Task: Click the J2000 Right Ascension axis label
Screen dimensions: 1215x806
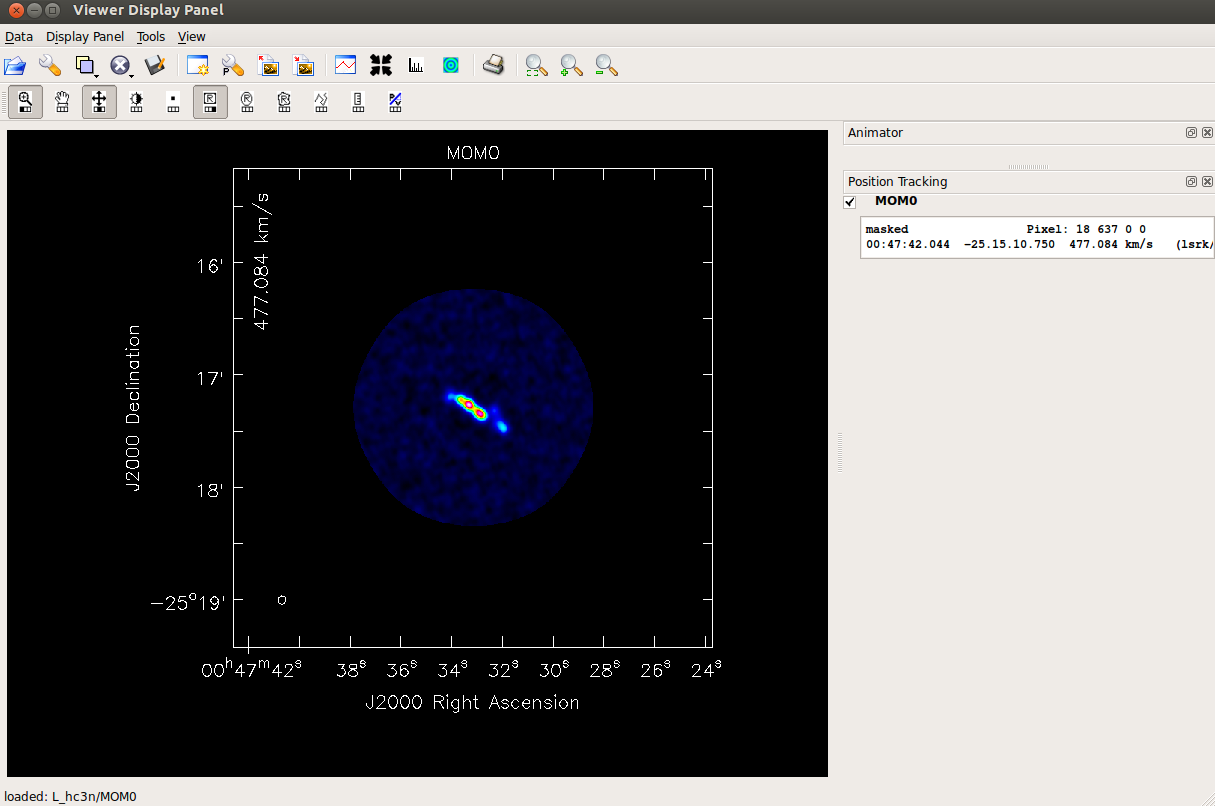Action: click(472, 703)
